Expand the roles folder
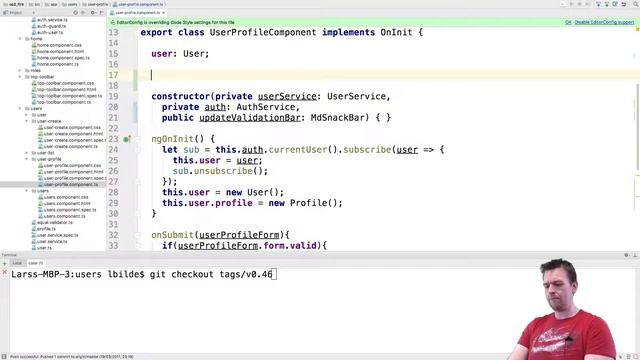This screenshot has height=360, width=640. coord(20,71)
